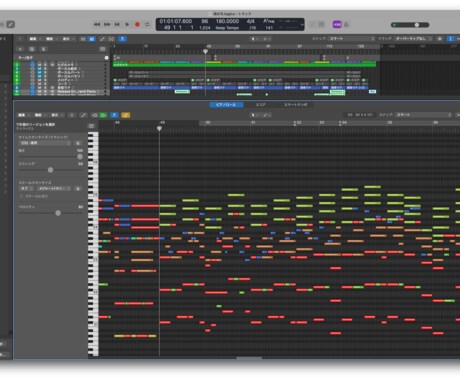Toggle the purple count-in button
Viewport: 460px width, 380px height.
coord(337,24)
